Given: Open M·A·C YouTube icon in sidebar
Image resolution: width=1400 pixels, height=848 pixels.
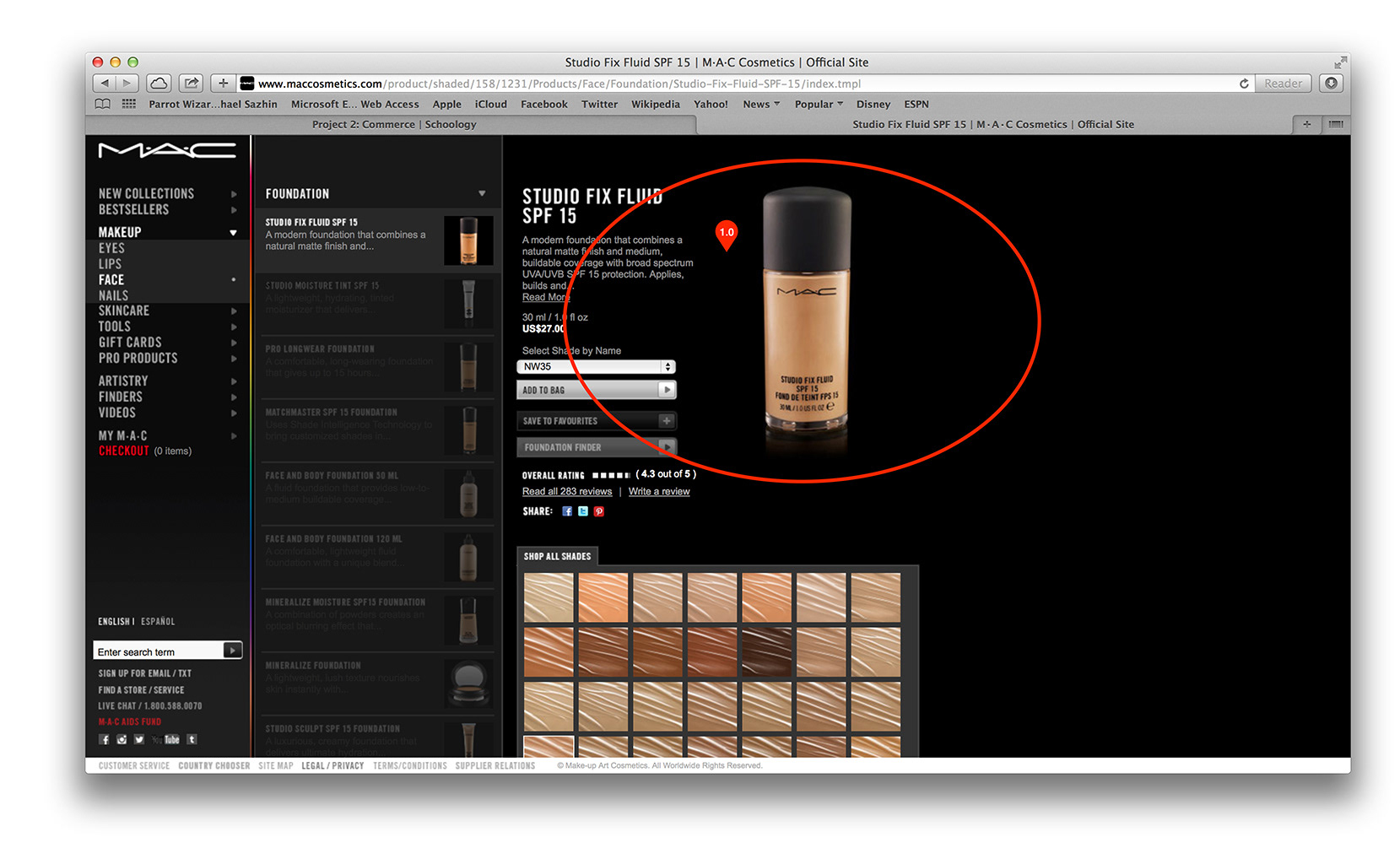Looking at the screenshot, I should [166, 739].
